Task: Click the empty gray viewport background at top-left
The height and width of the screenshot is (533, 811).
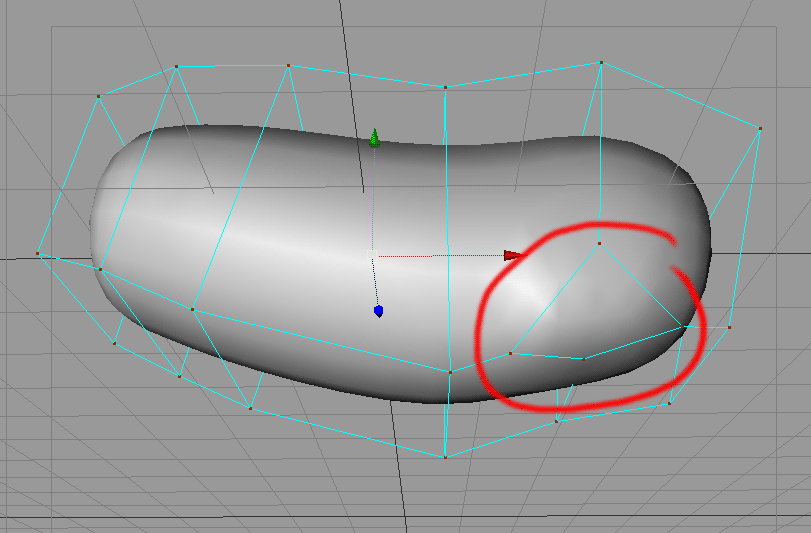Action: pos(40,40)
